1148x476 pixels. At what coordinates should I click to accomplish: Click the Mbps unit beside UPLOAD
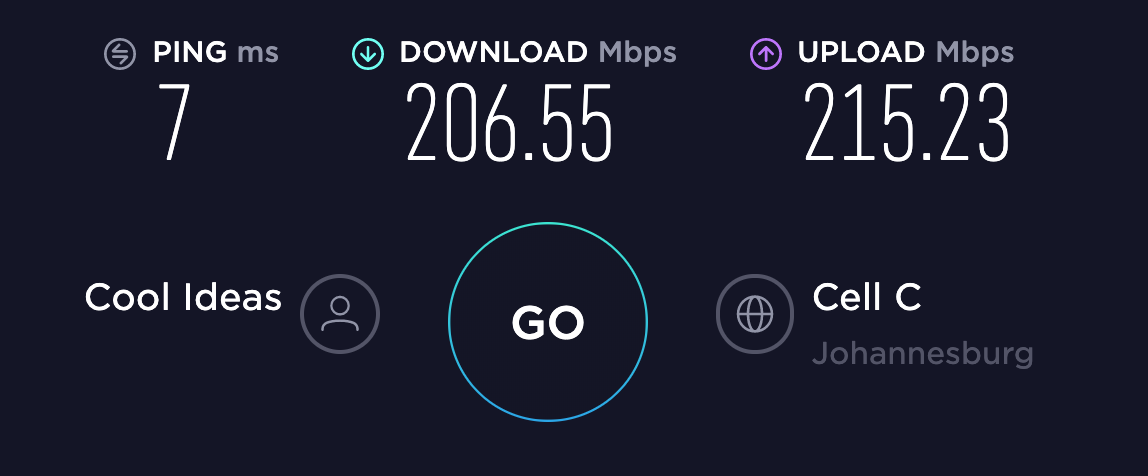click(x=974, y=54)
